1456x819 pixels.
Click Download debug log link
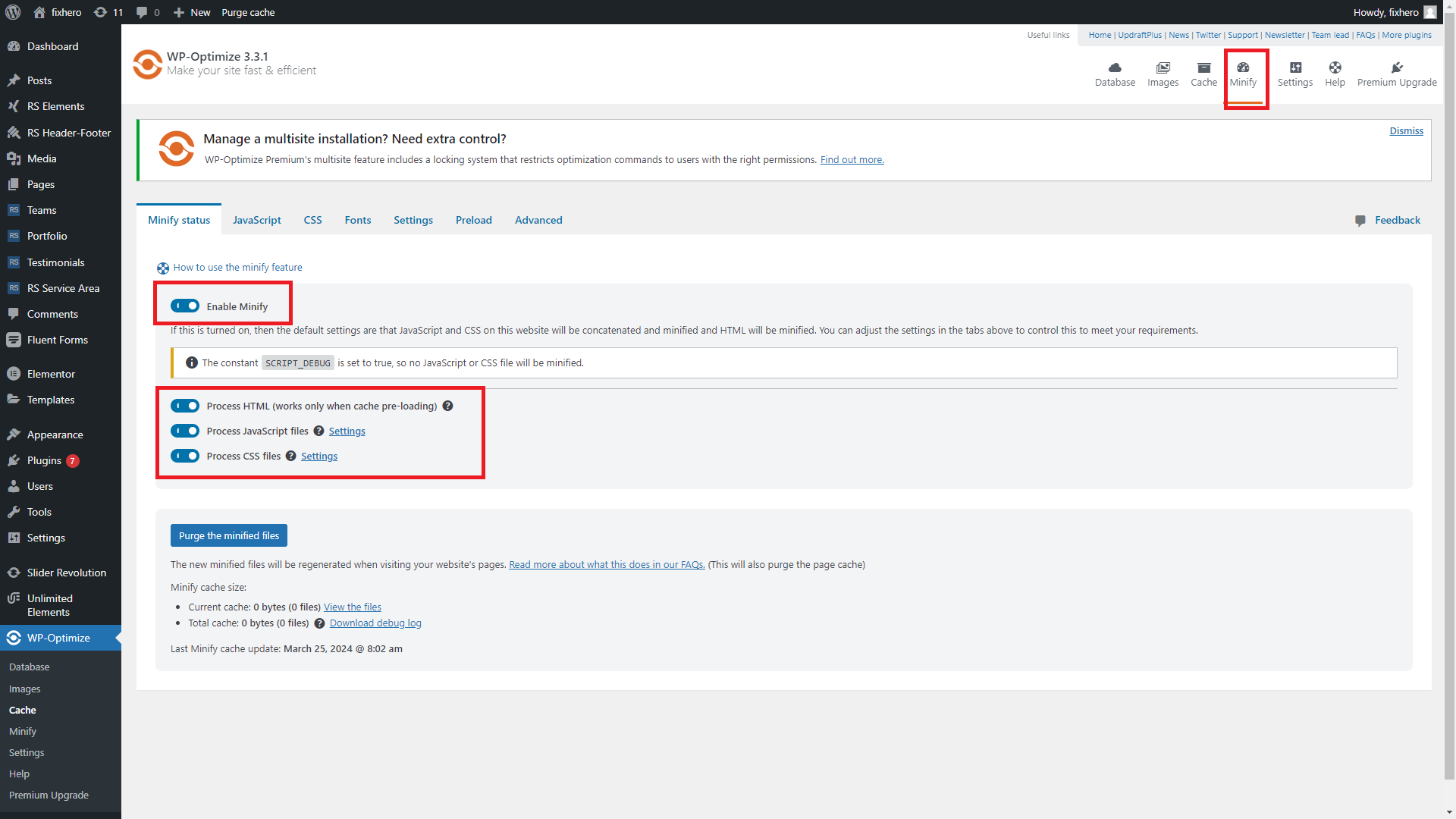375,623
